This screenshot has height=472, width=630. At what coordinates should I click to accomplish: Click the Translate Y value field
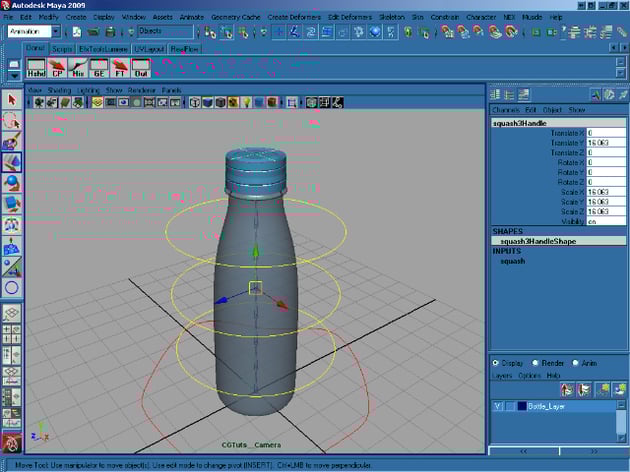(604, 143)
